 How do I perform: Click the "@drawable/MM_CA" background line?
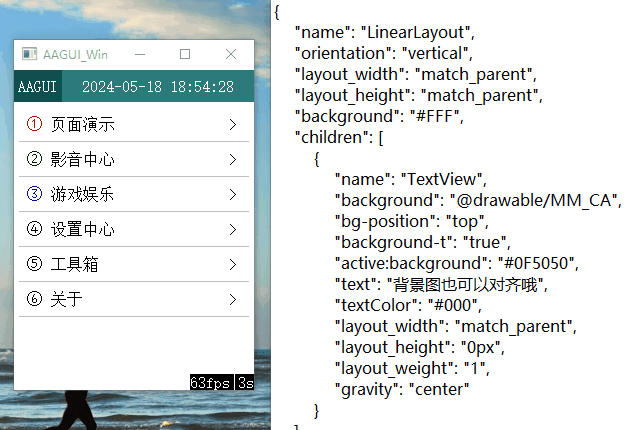click(x=478, y=201)
